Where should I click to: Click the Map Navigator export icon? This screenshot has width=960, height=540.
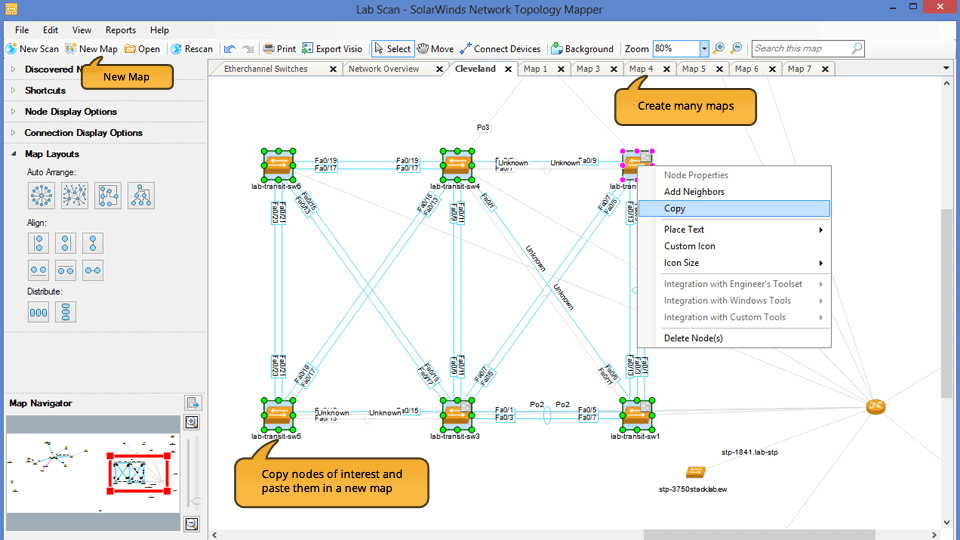(x=192, y=403)
